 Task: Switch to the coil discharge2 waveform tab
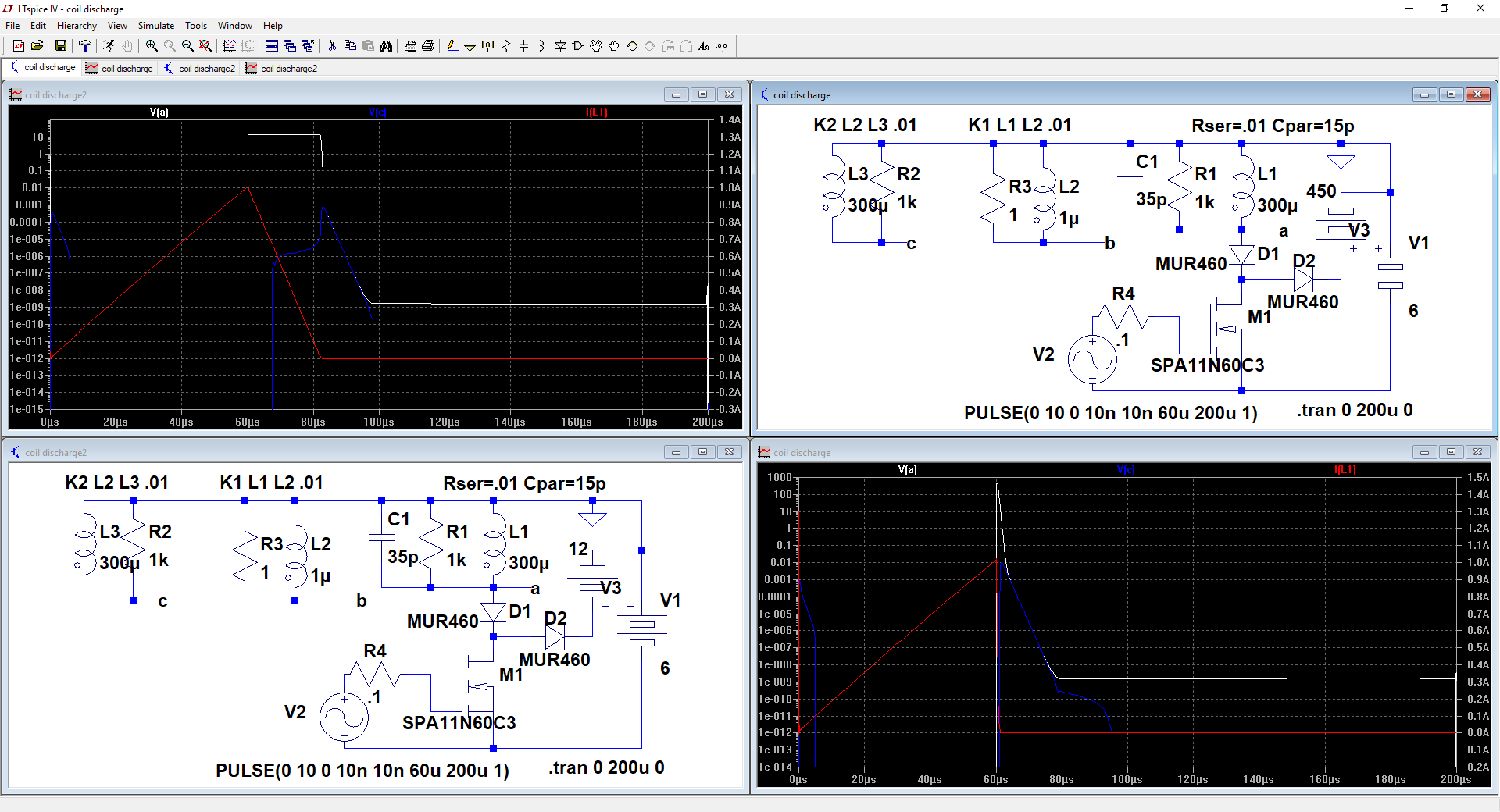[281, 69]
